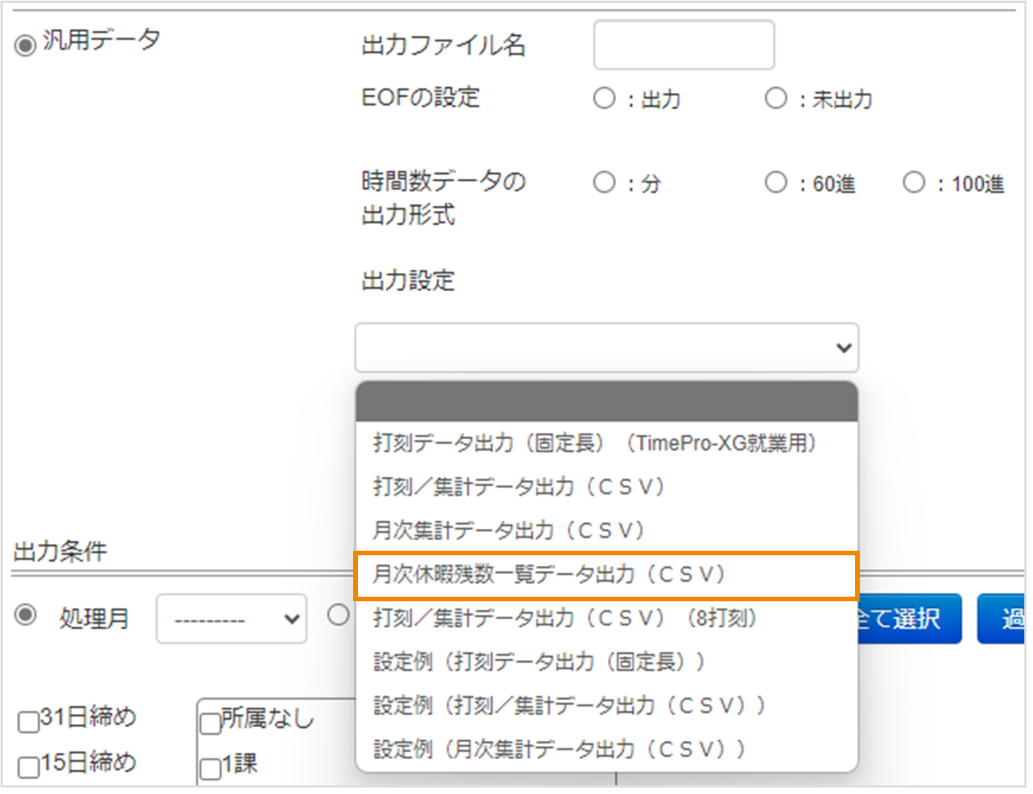Choose 分 as time data format
1033x794 pixels.
[604, 183]
